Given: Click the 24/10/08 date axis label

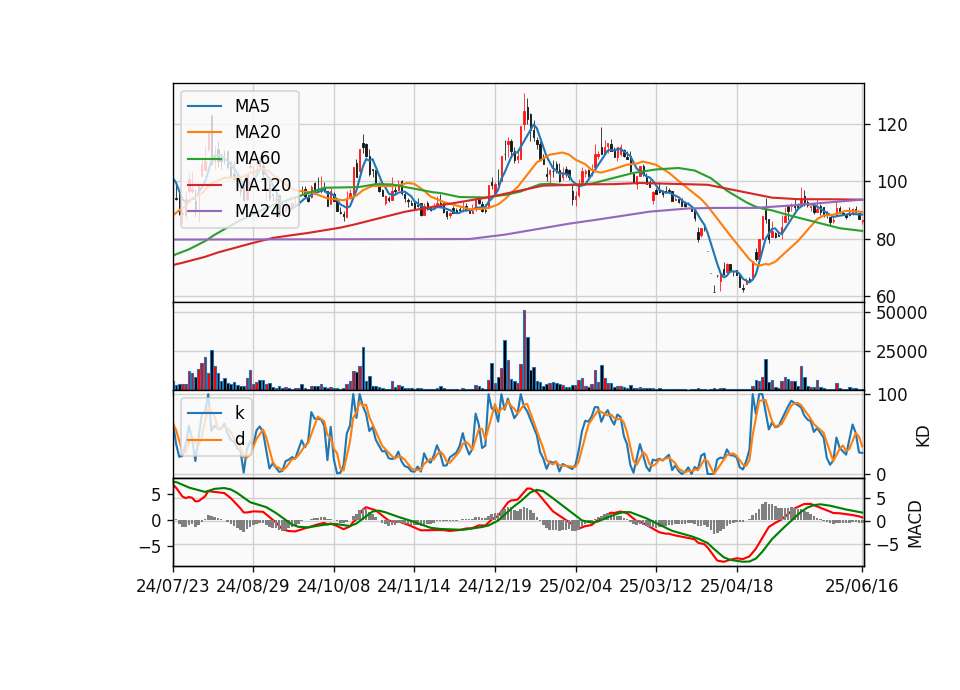Looking at the screenshot, I should pyautogui.click(x=334, y=586).
